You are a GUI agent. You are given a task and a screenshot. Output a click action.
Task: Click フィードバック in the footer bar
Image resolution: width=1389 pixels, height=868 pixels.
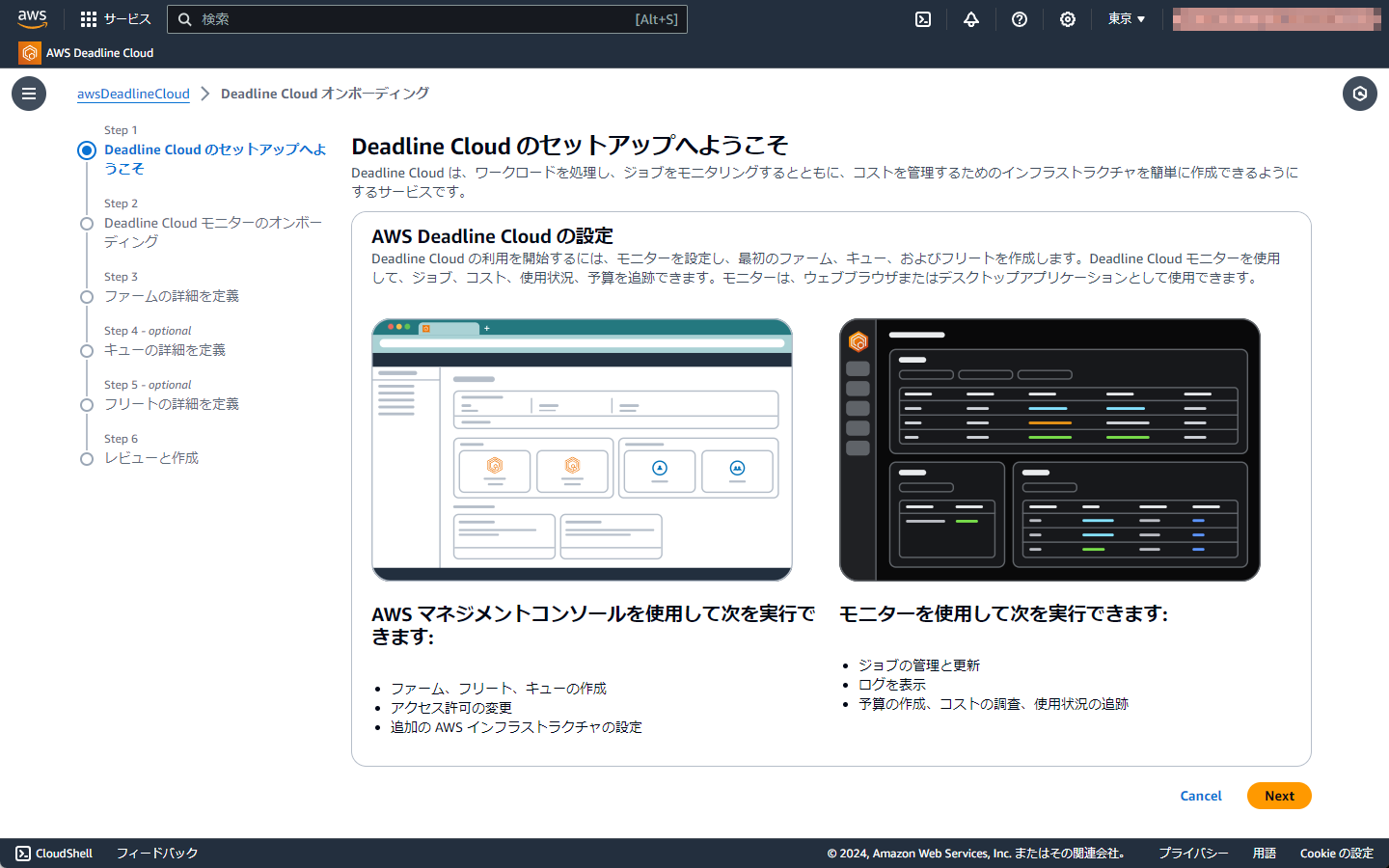(x=156, y=853)
